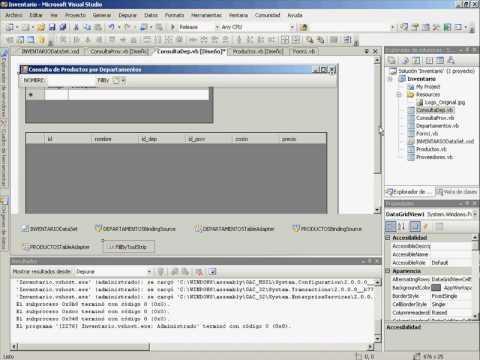
Task: Click View Designer icon in Solution Explorer
Action: tap(440, 60)
